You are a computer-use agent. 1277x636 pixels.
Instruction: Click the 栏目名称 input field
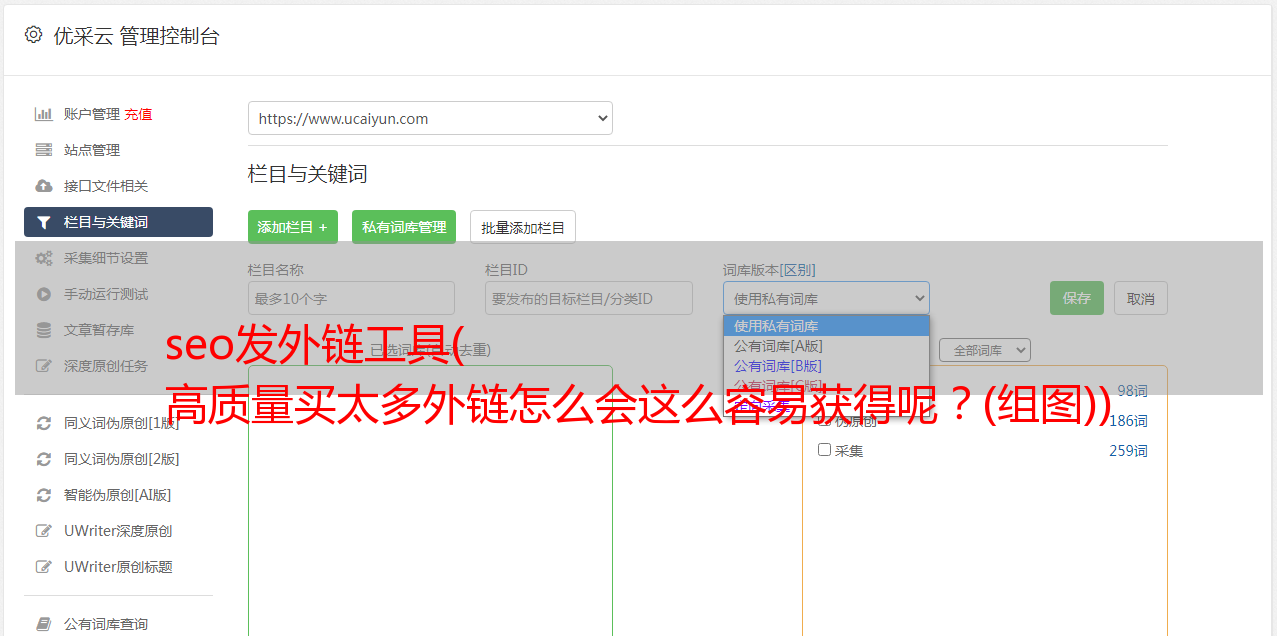(x=351, y=298)
